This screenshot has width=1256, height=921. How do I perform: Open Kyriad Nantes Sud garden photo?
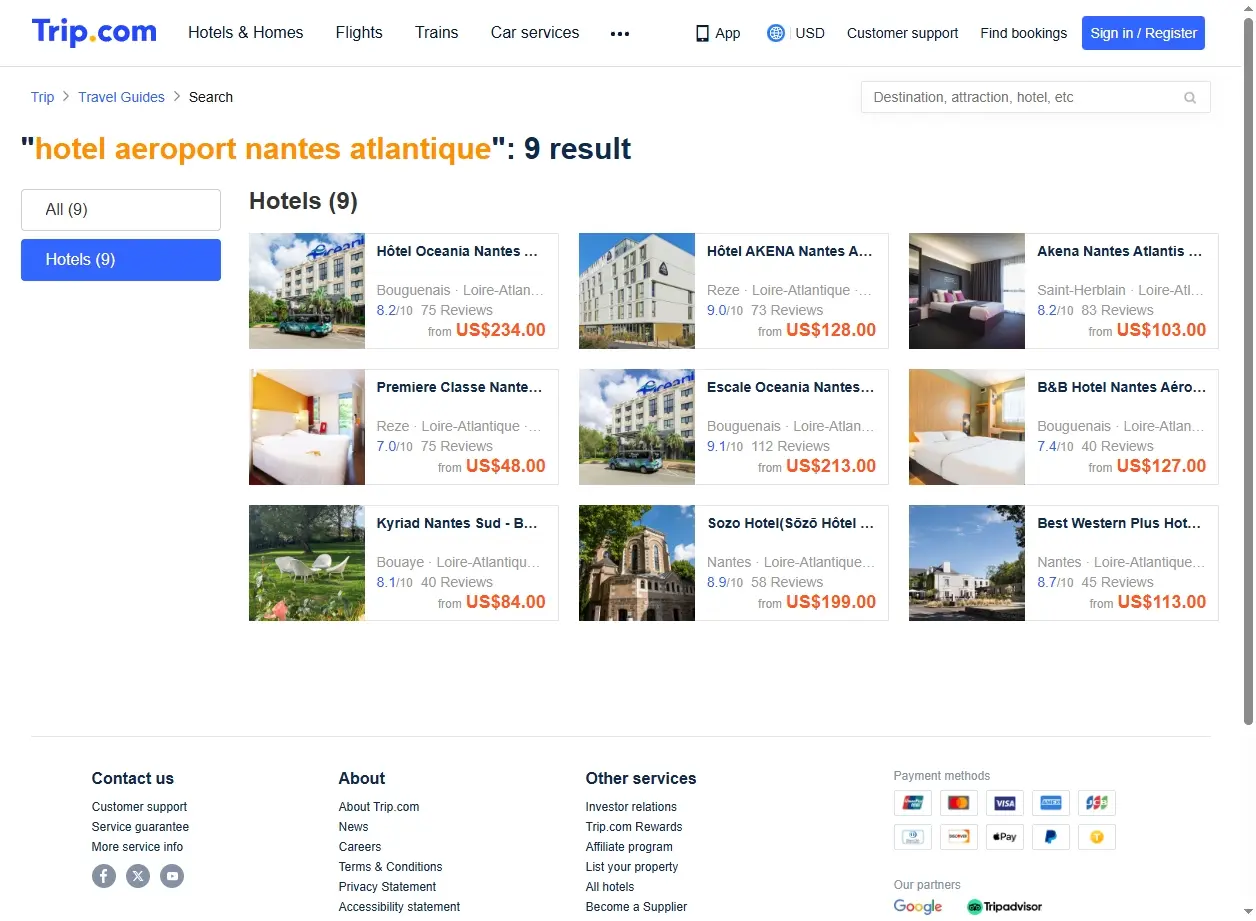pos(307,563)
